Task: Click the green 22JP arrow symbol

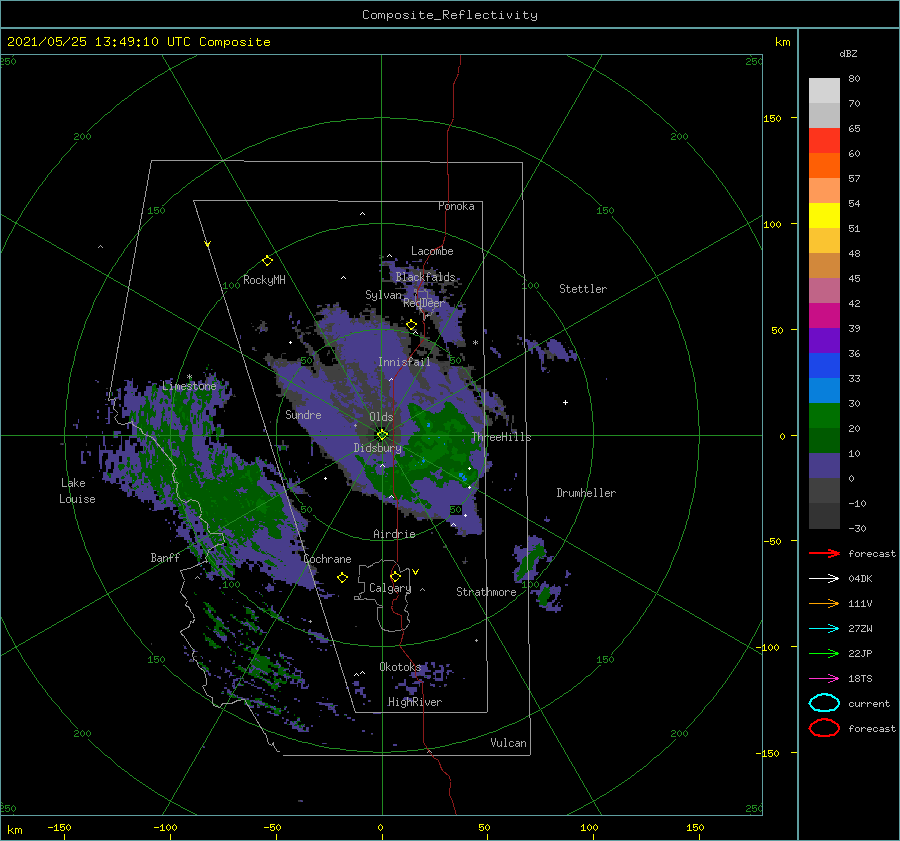Action: click(824, 653)
